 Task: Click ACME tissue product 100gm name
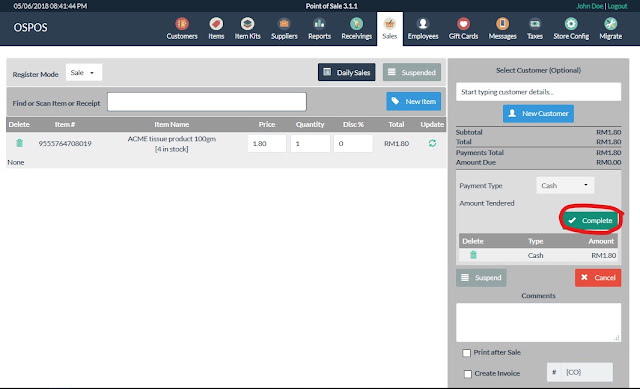171,139
